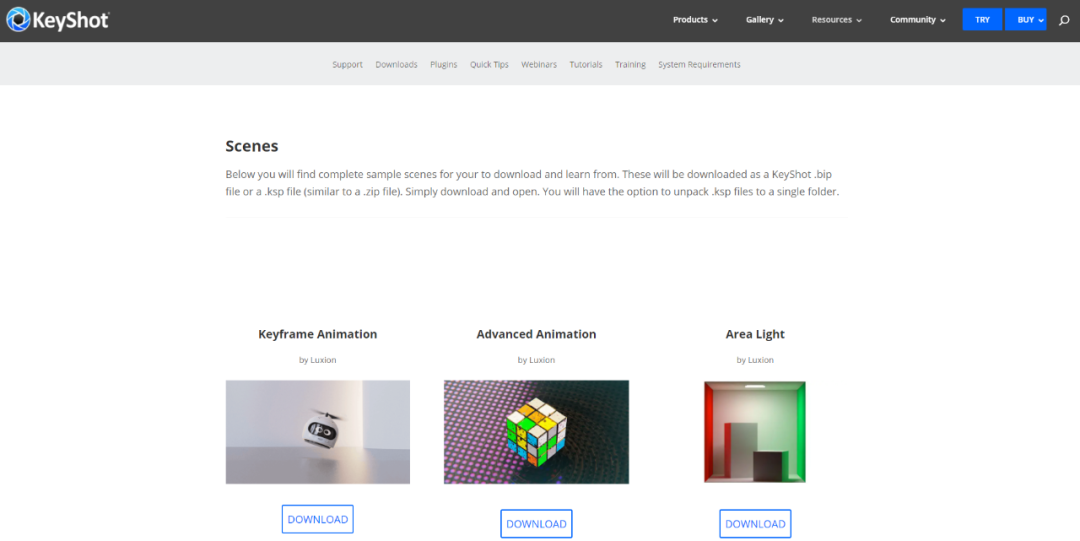Open the Resources dropdown menu
1080x541 pixels.
click(x=836, y=20)
